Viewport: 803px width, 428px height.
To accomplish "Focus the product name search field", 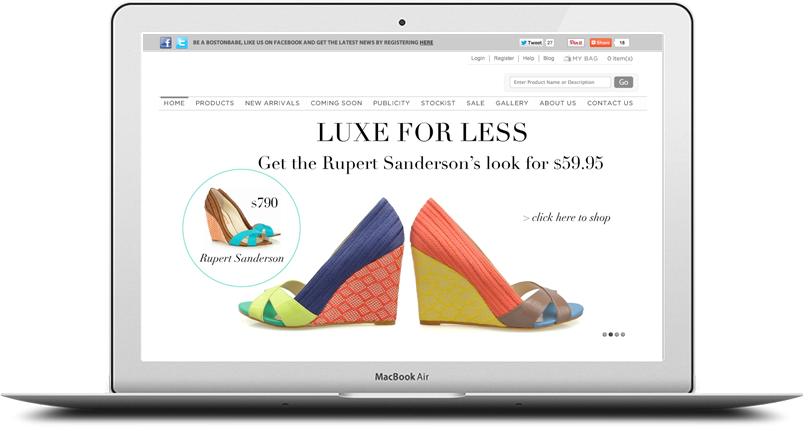I will point(560,82).
